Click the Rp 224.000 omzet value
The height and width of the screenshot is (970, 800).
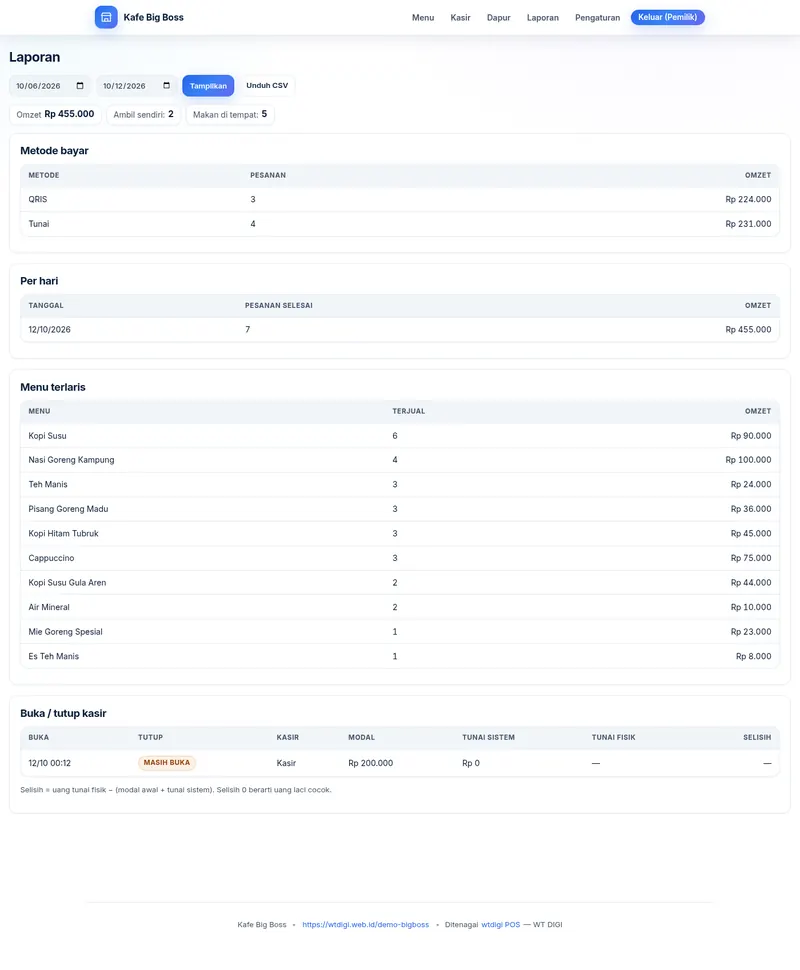point(748,199)
